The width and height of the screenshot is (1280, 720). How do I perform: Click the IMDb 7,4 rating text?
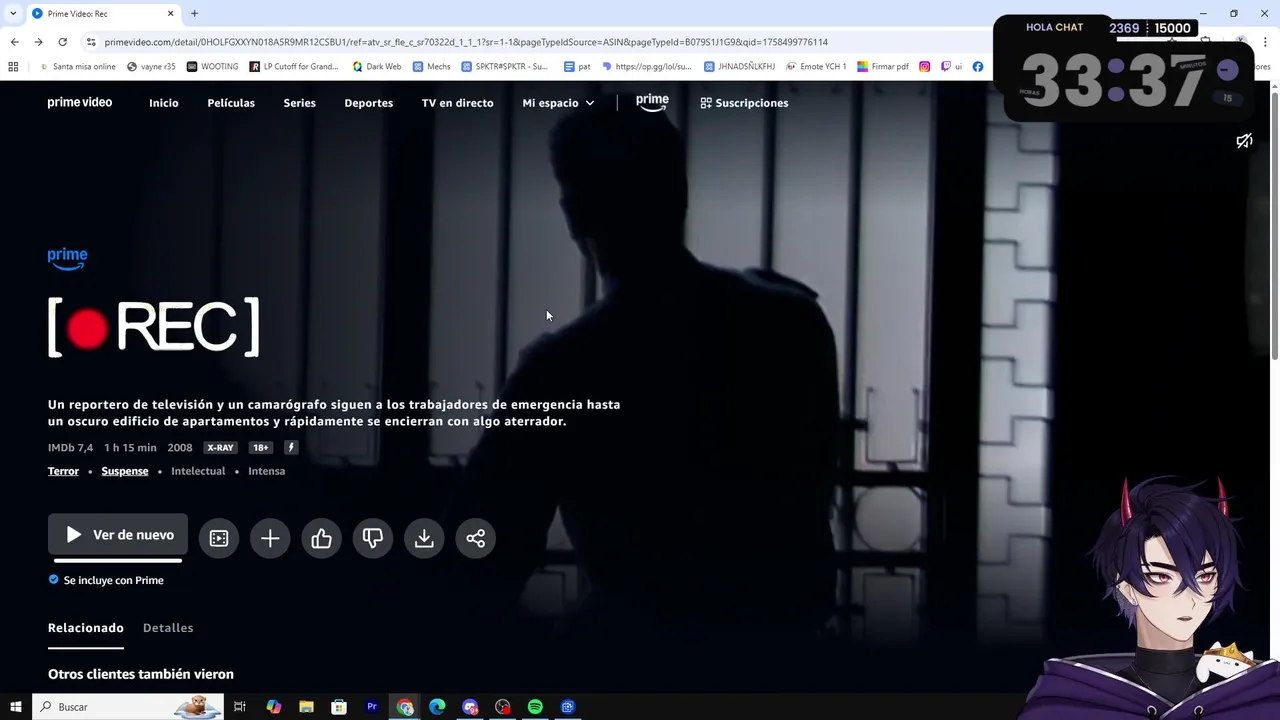pyautogui.click(x=70, y=448)
